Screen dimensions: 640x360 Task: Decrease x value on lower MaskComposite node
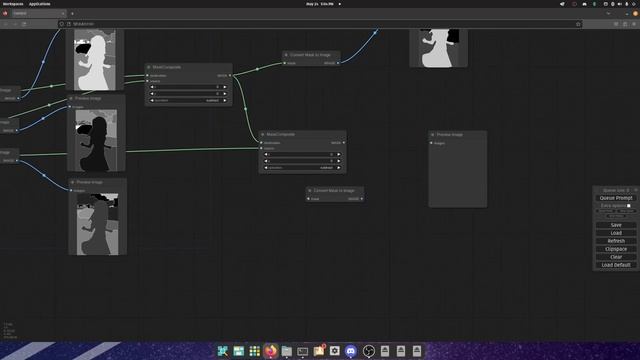pyautogui.click(x=266, y=154)
